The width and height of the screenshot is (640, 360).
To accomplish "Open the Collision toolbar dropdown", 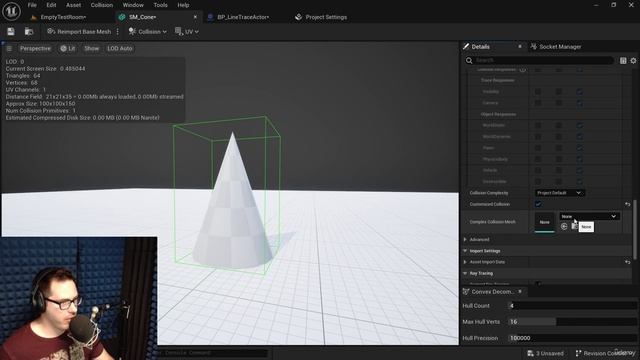I will [x=147, y=31].
